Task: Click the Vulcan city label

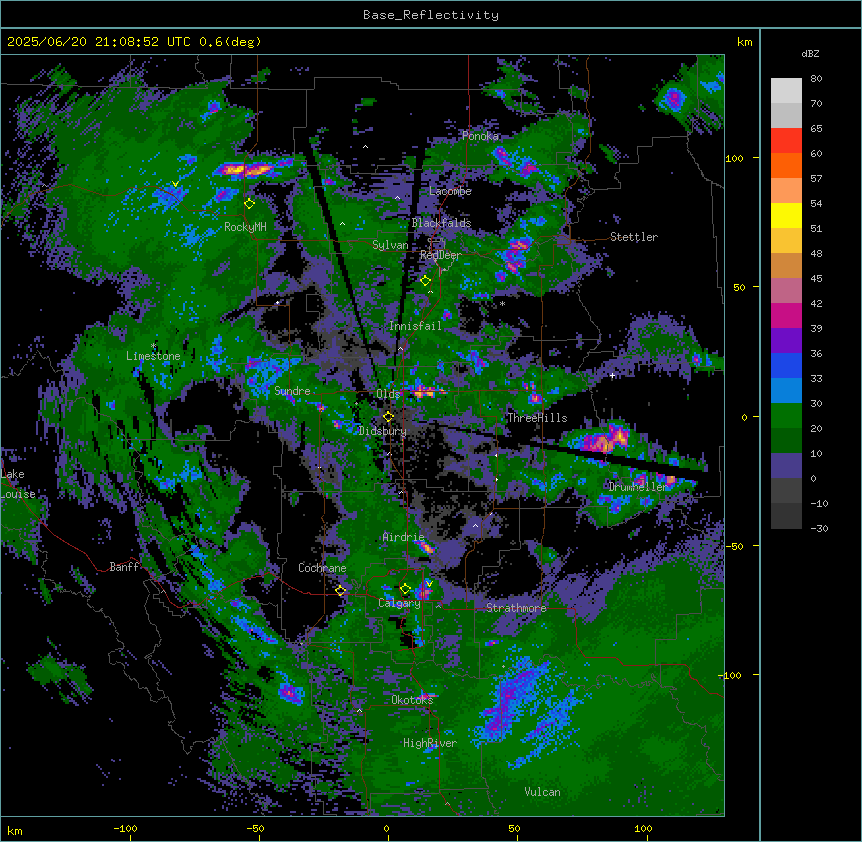Action: click(542, 792)
